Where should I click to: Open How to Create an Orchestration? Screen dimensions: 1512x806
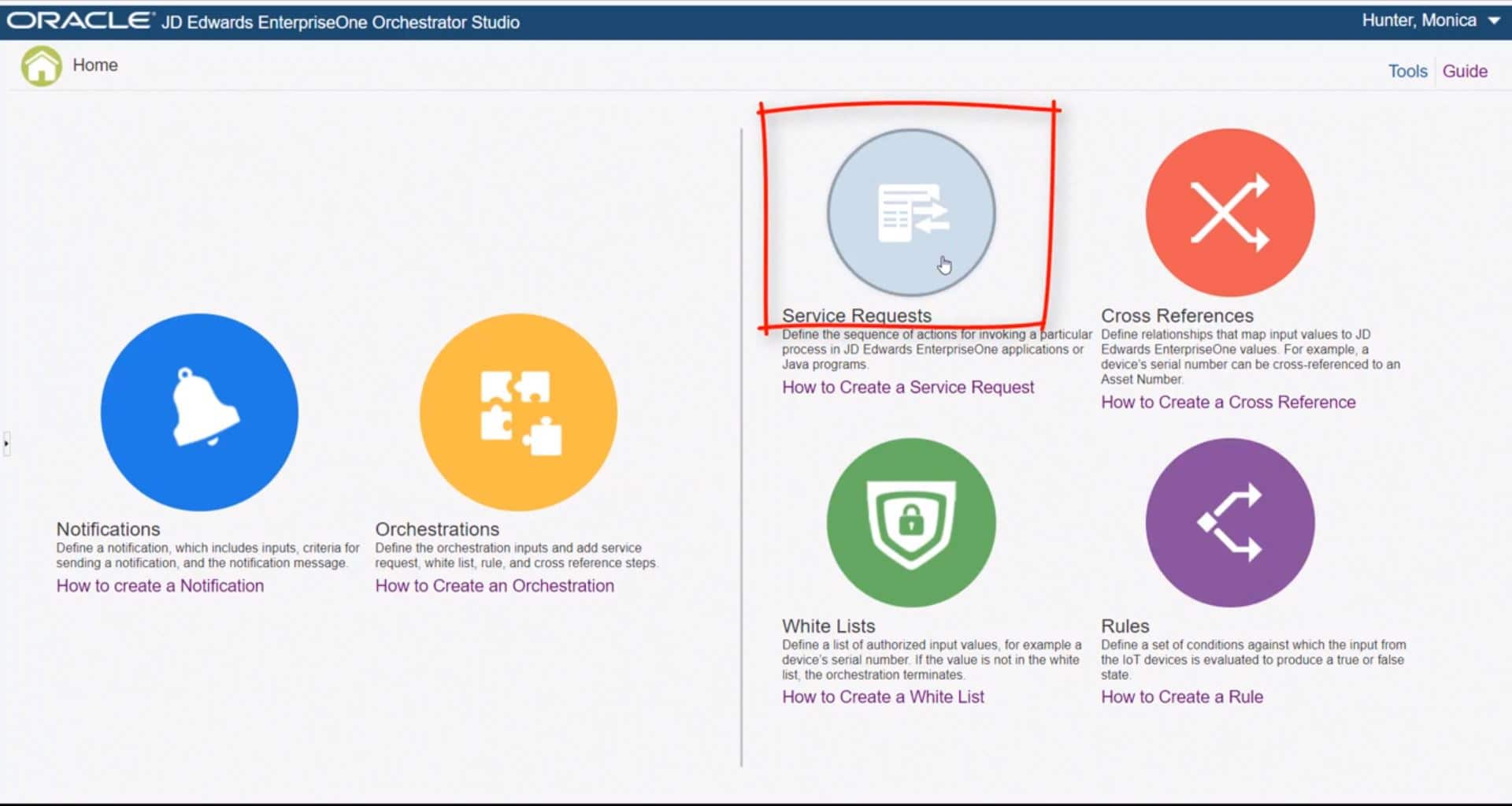click(x=495, y=585)
